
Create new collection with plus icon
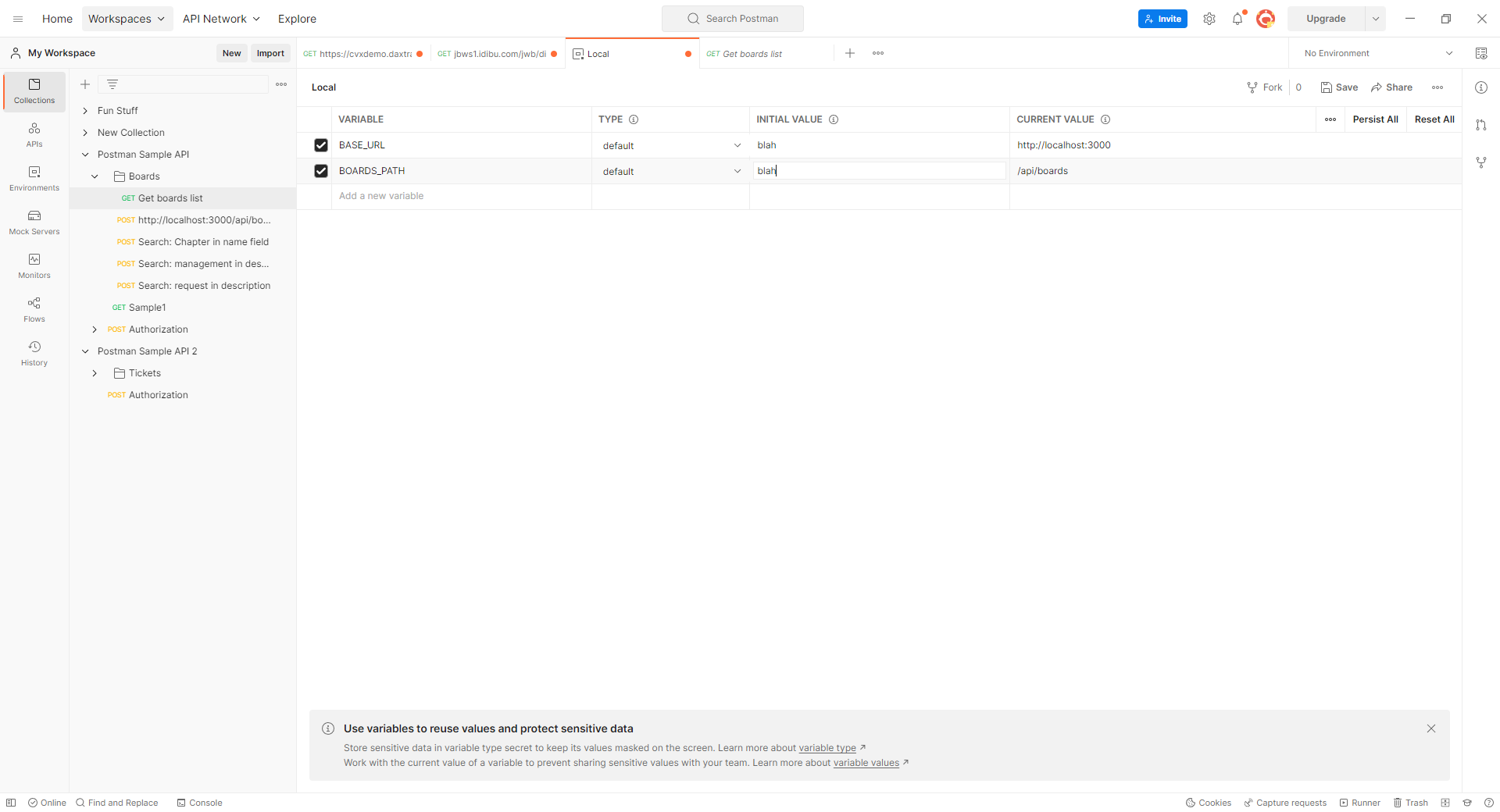85,84
